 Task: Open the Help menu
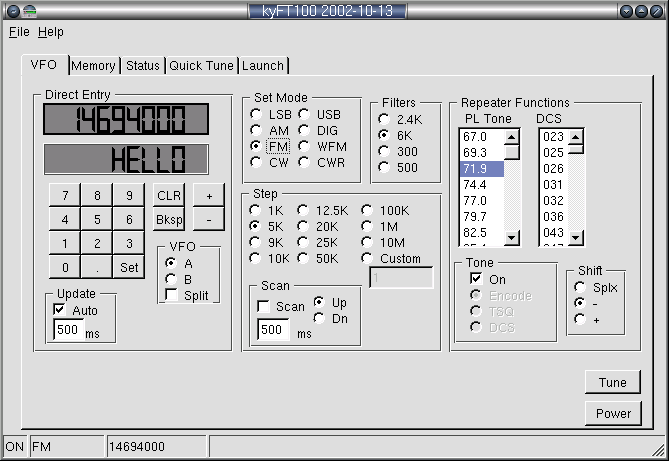coord(51,32)
